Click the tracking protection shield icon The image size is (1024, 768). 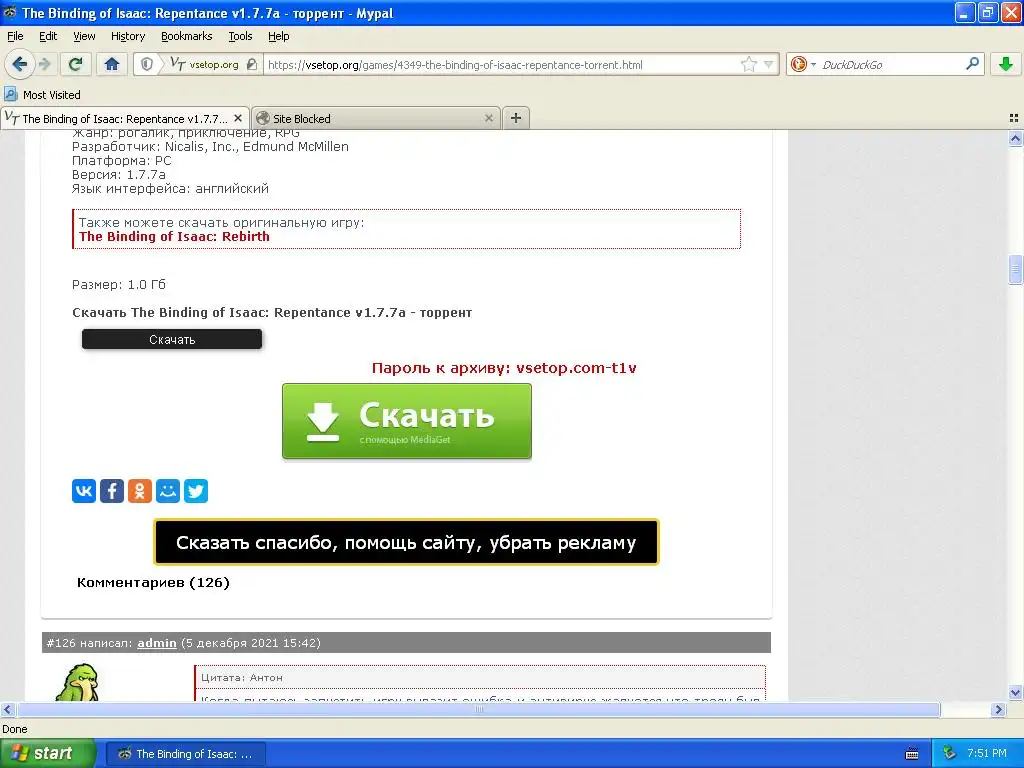(147, 64)
